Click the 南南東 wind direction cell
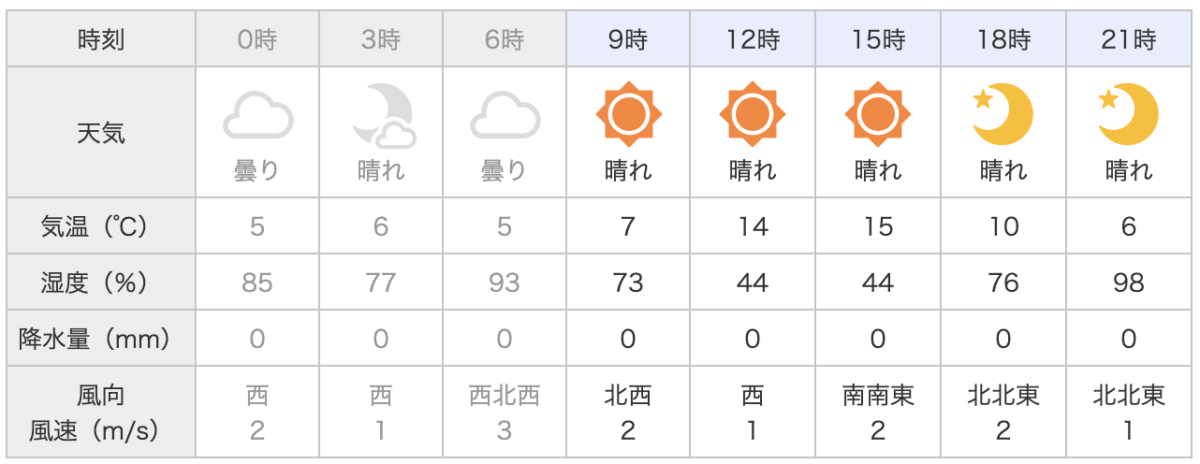1200x464 pixels. (x=877, y=397)
